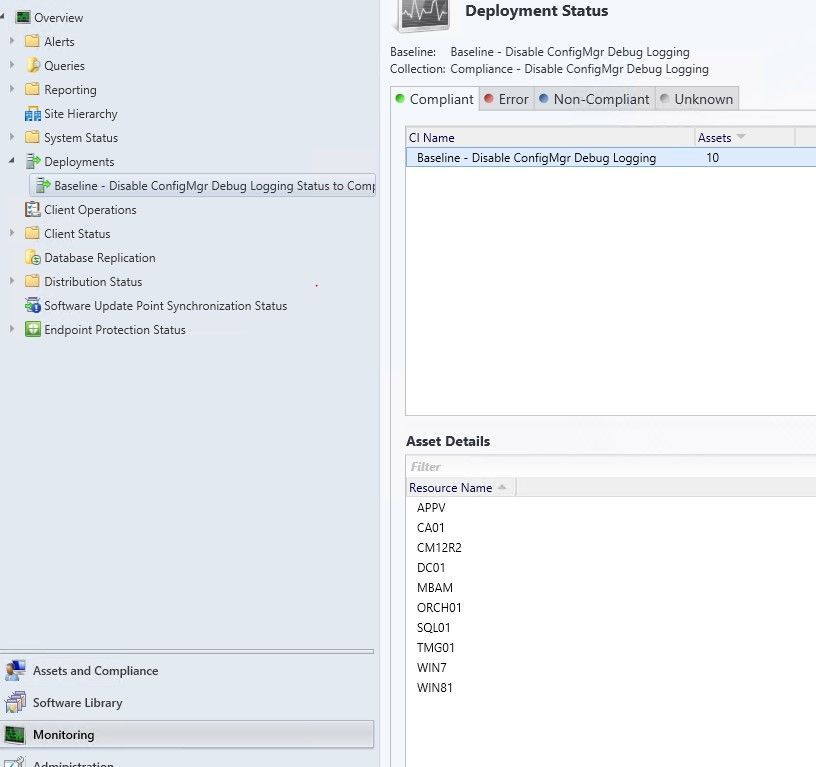816x767 pixels.
Task: Click the Deployments node icon
Action: point(33,161)
